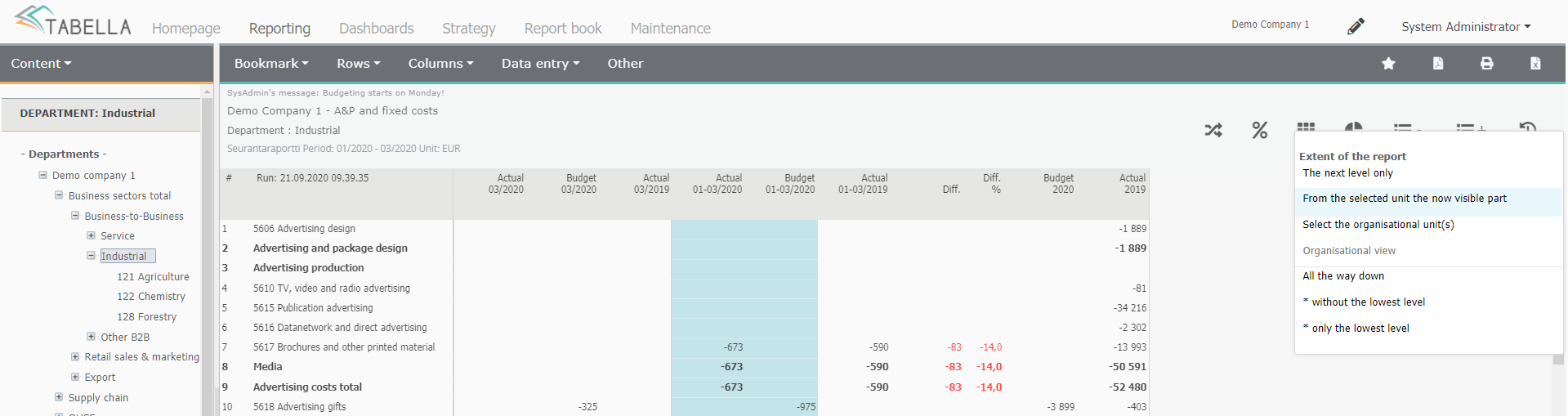Expand the Service tree node

92,235
